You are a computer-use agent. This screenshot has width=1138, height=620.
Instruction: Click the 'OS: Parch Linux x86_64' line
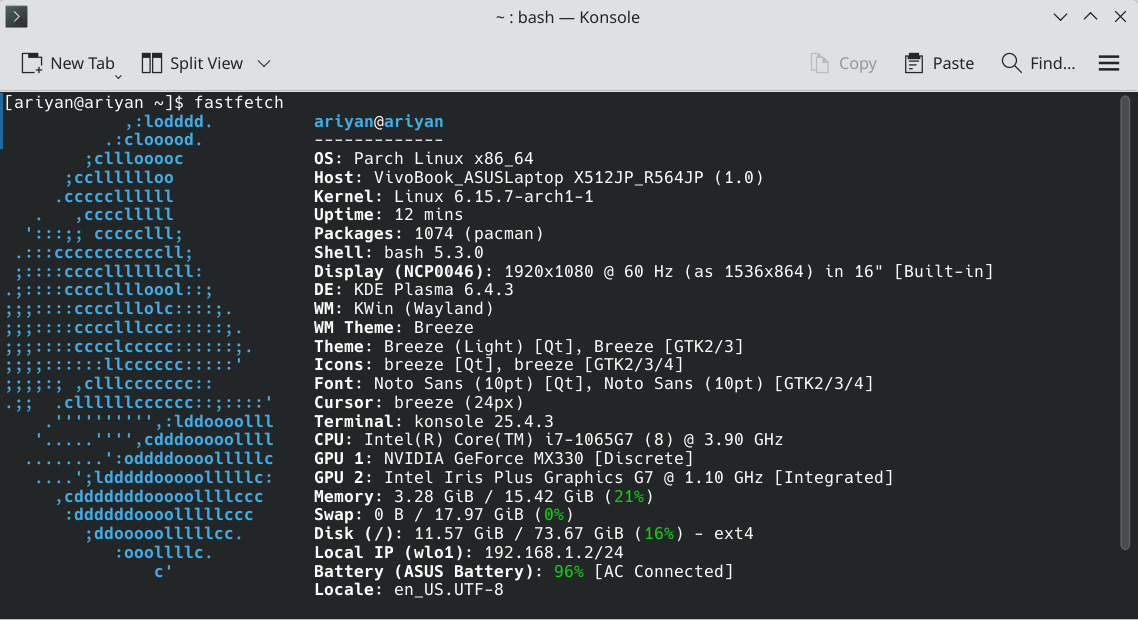click(423, 158)
